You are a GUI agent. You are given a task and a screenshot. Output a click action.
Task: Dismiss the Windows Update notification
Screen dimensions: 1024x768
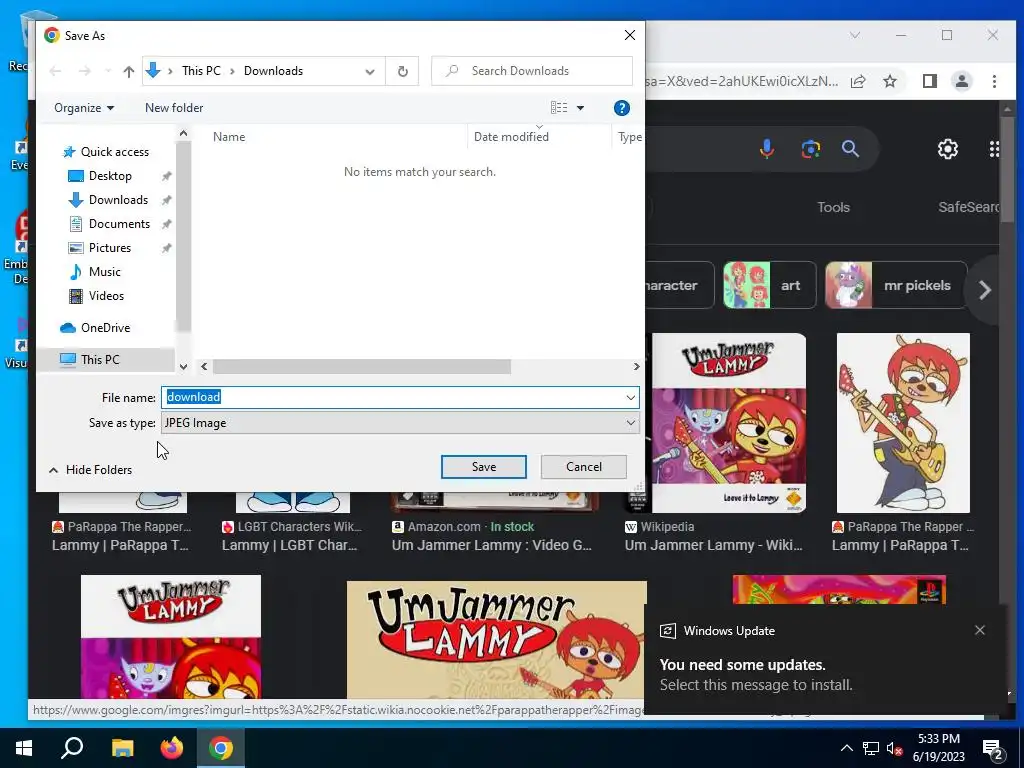980,630
